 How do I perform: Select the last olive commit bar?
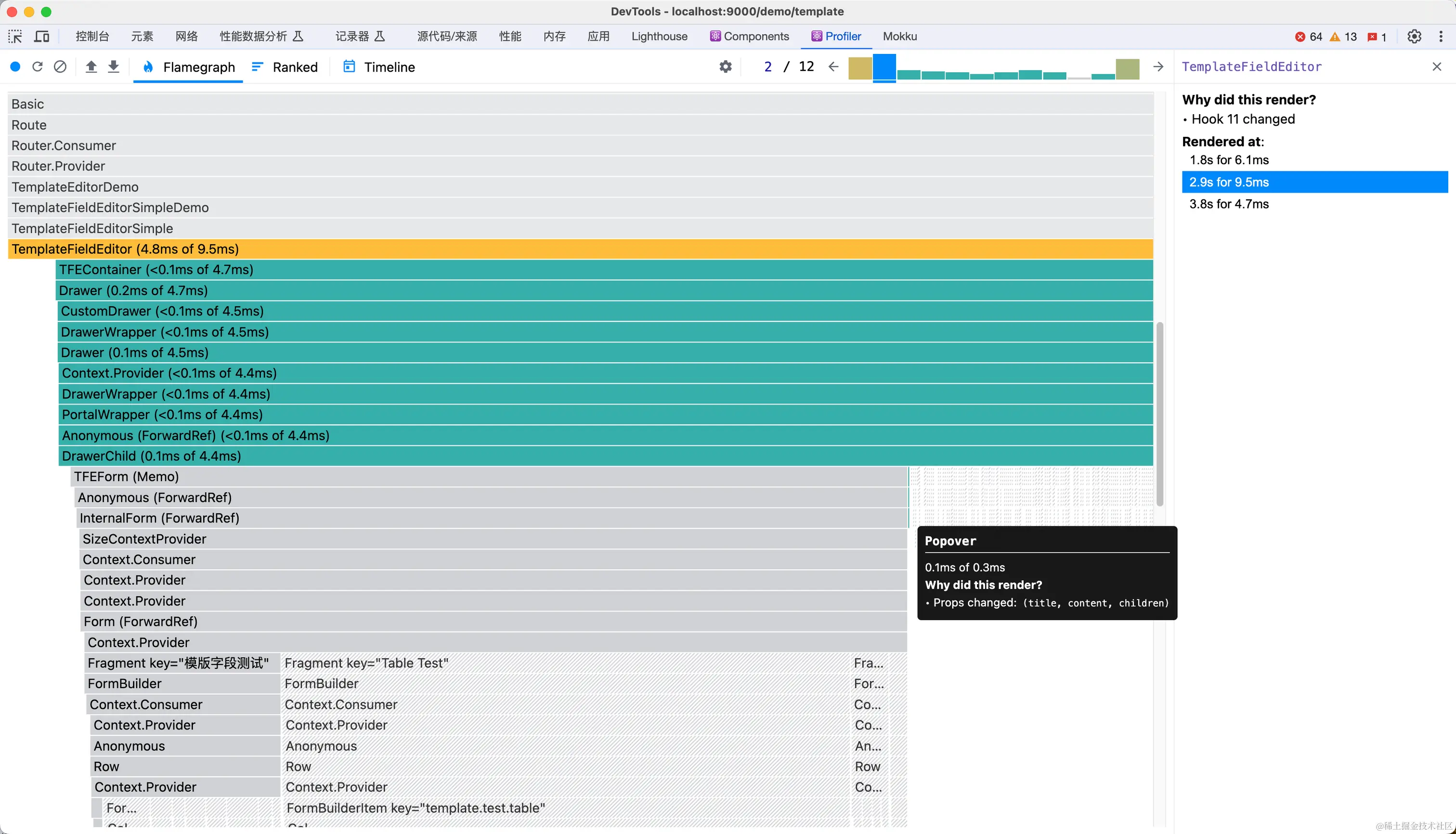coord(1127,69)
